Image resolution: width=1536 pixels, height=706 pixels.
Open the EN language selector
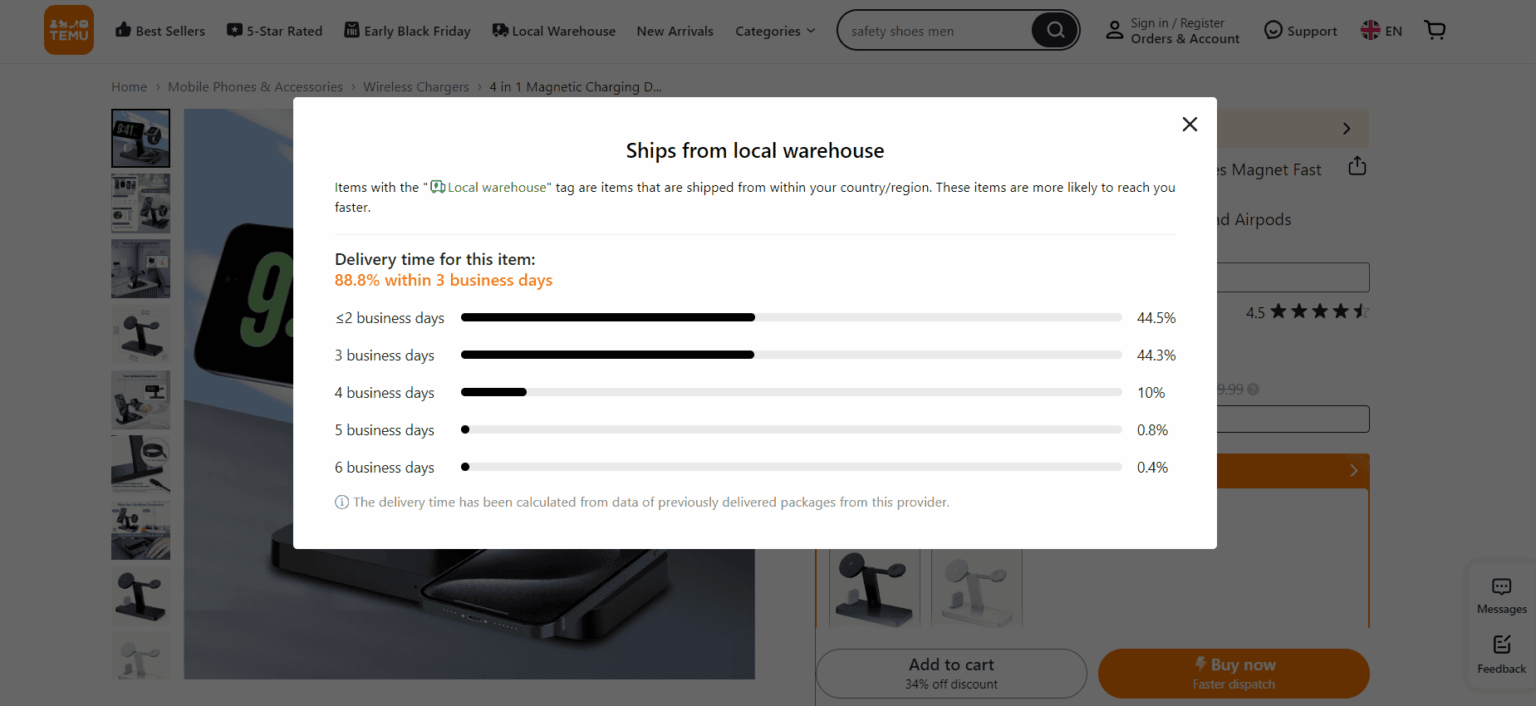click(1381, 31)
